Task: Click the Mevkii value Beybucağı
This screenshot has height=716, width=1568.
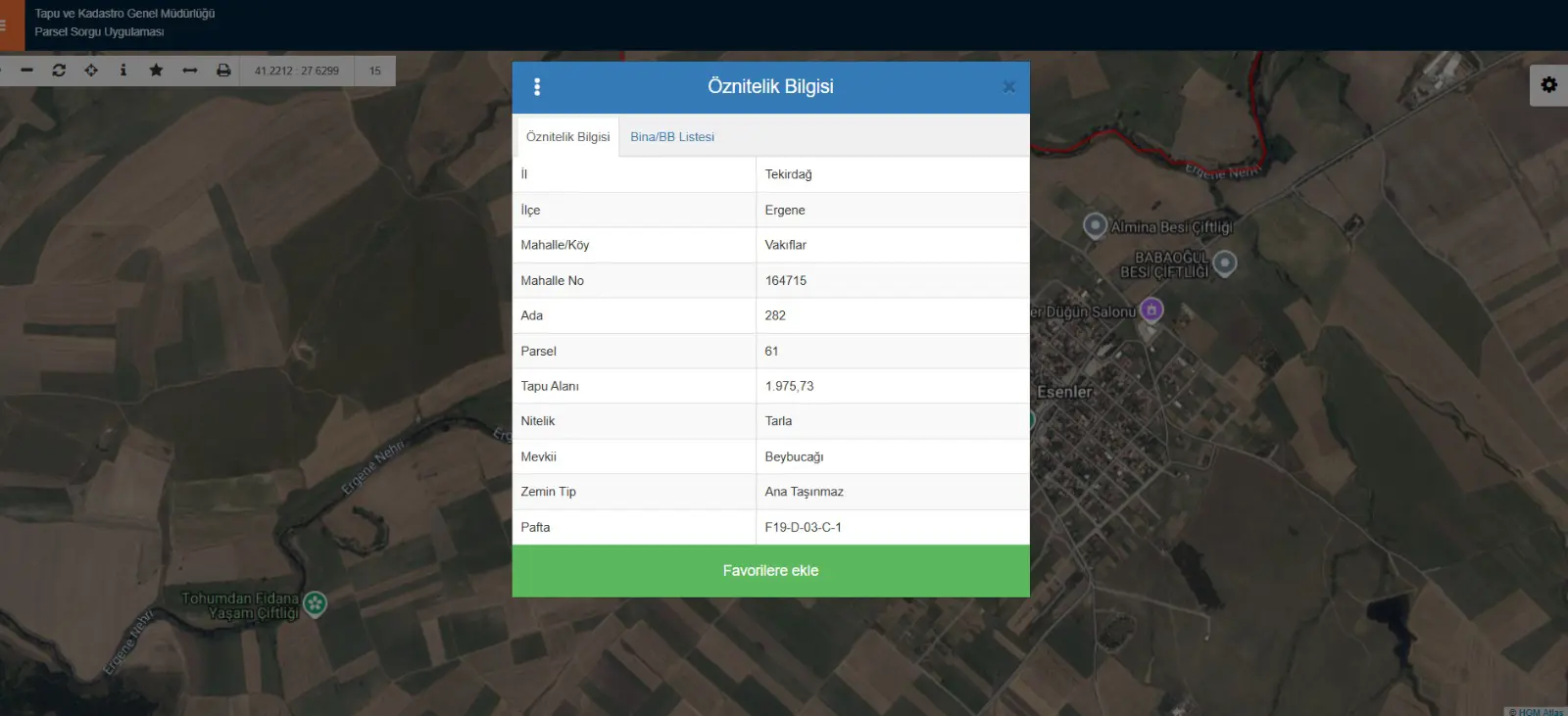Action: tap(795, 456)
